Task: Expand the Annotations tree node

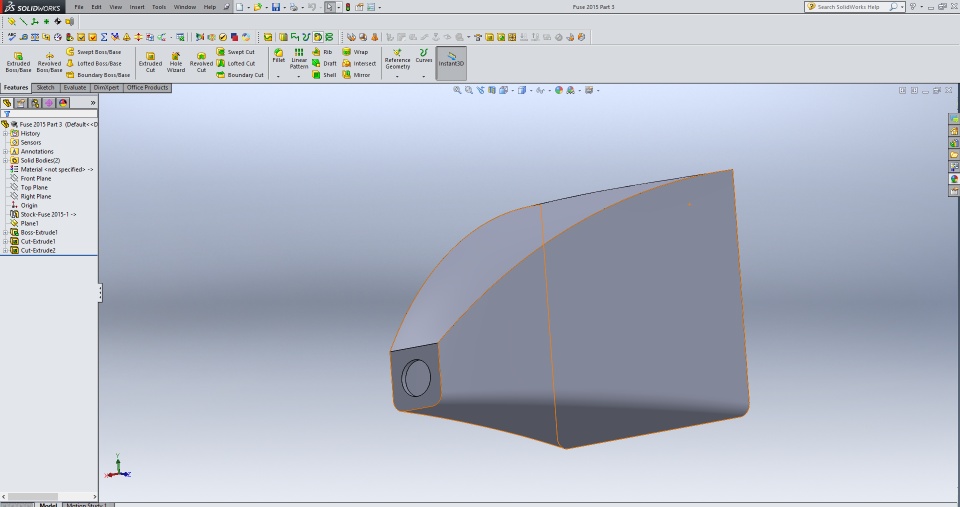Action: 6,151
